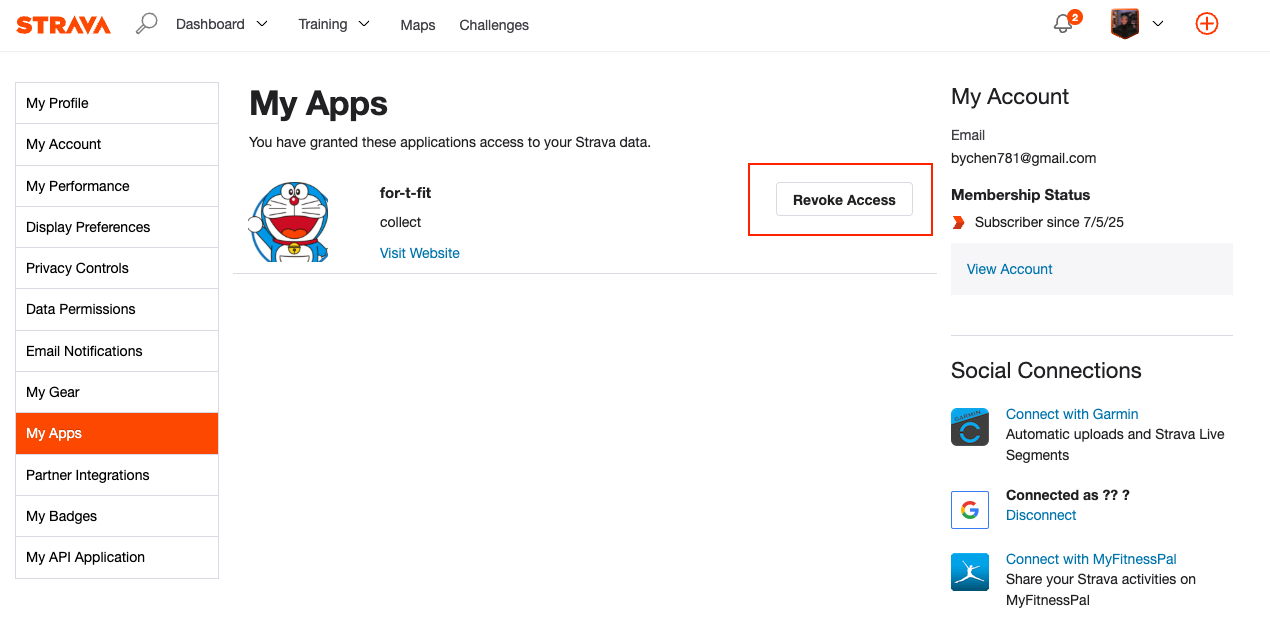Click the Strava logo
The image size is (1270, 642).
click(63, 25)
